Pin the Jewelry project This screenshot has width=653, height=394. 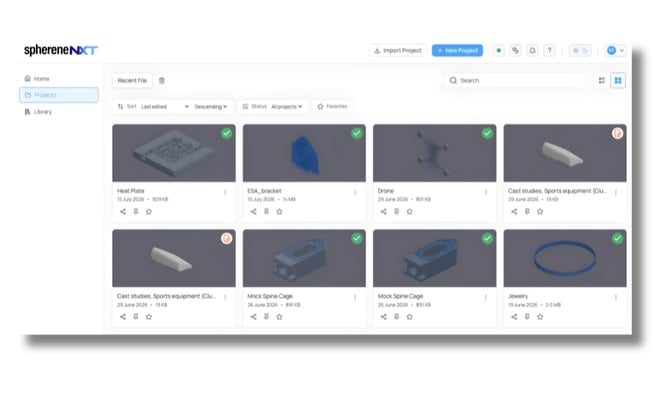coord(527,317)
